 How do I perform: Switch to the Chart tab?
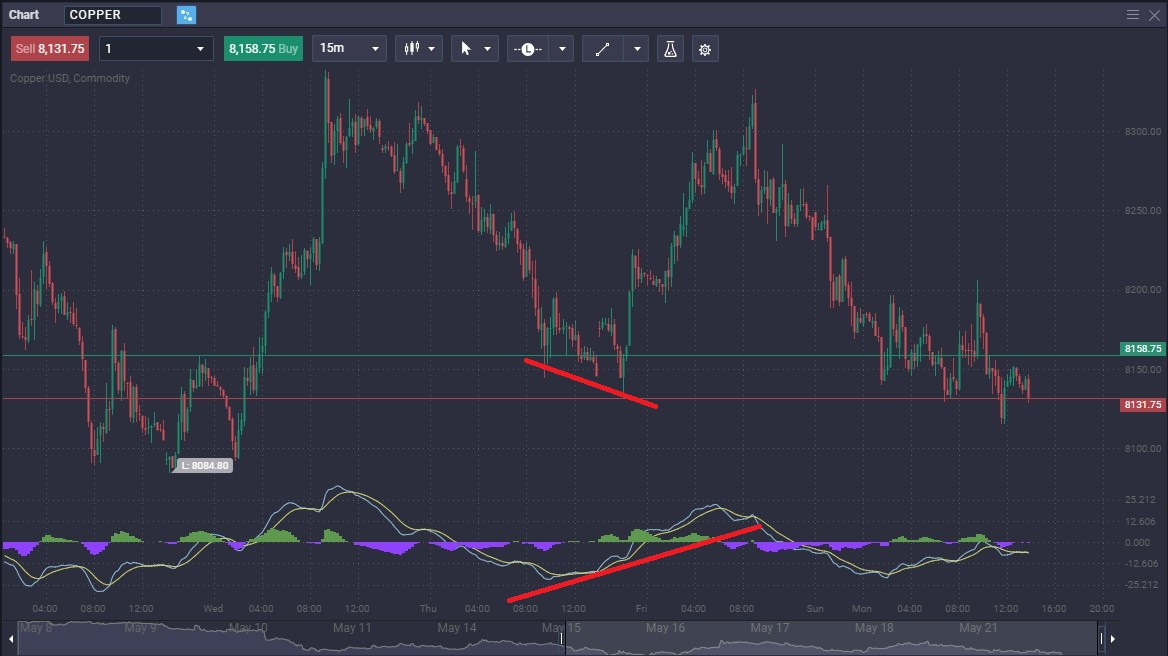pyautogui.click(x=24, y=14)
